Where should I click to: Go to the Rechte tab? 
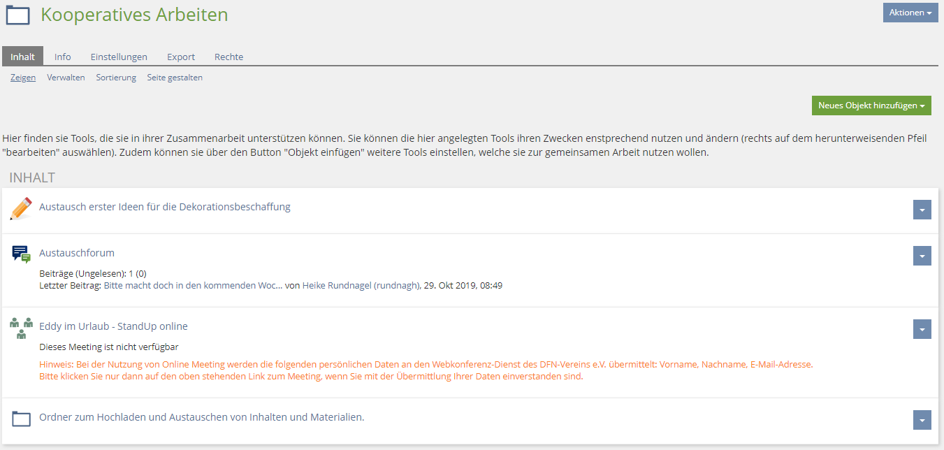pyautogui.click(x=228, y=57)
